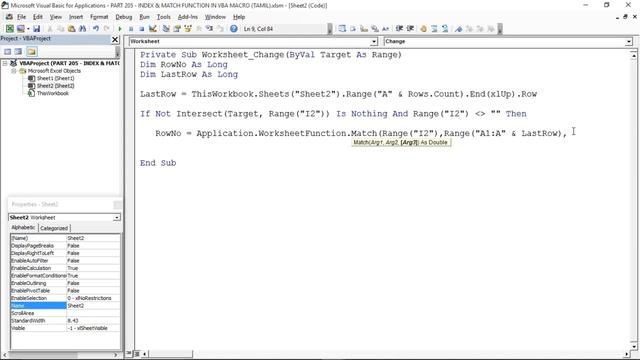Viewport: 640px width, 360px height.
Task: Open the File menu
Action: [x=21, y=17]
